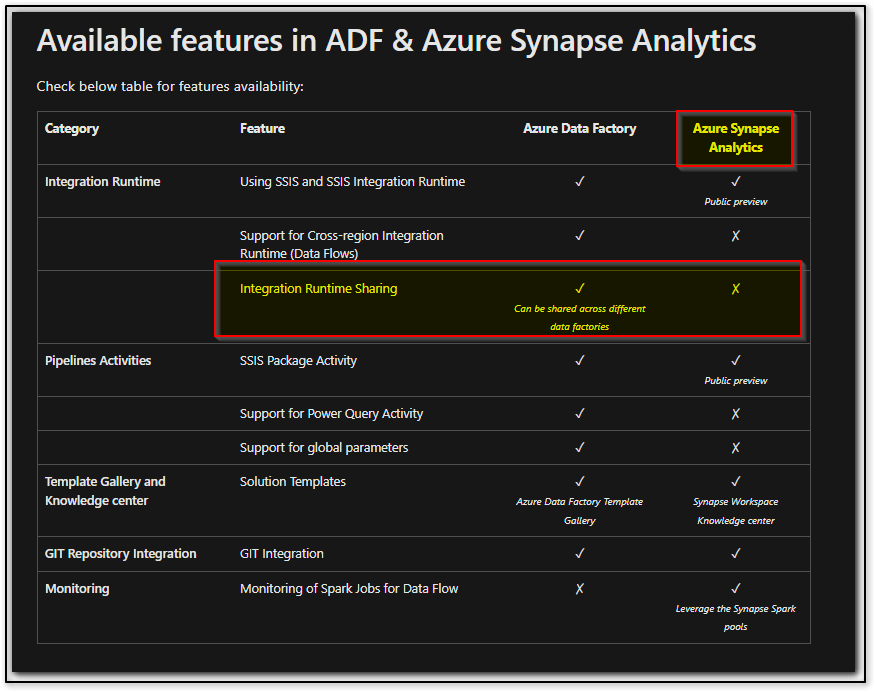Screen dimensions: 875x692
Task: Click 'Support for Cross-region Integration Runtime (Data Flows)'
Action: [x=342, y=244]
